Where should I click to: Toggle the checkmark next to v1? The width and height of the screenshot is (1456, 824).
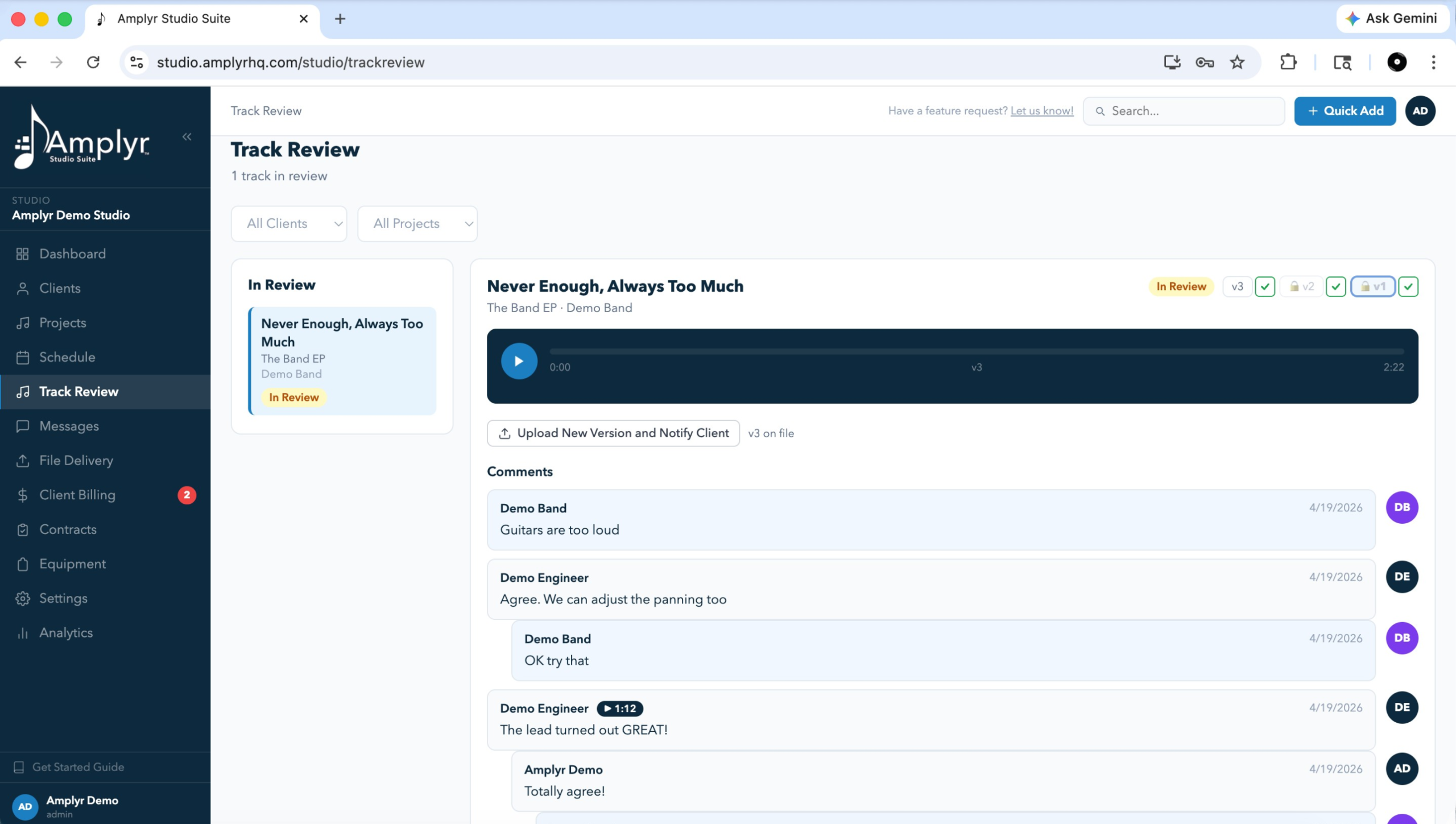1408,287
